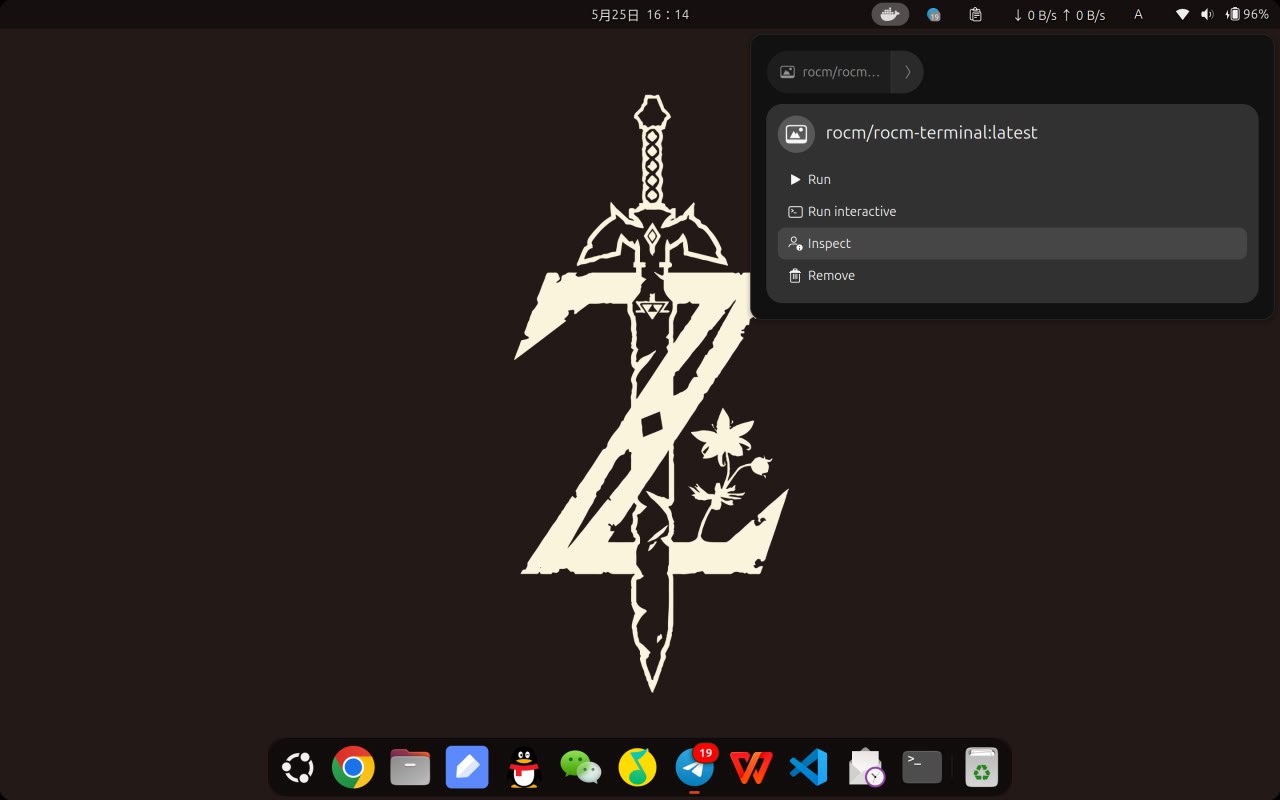The width and height of the screenshot is (1280, 800).
Task: Open the clipboard manager indicator
Action: tap(975, 14)
